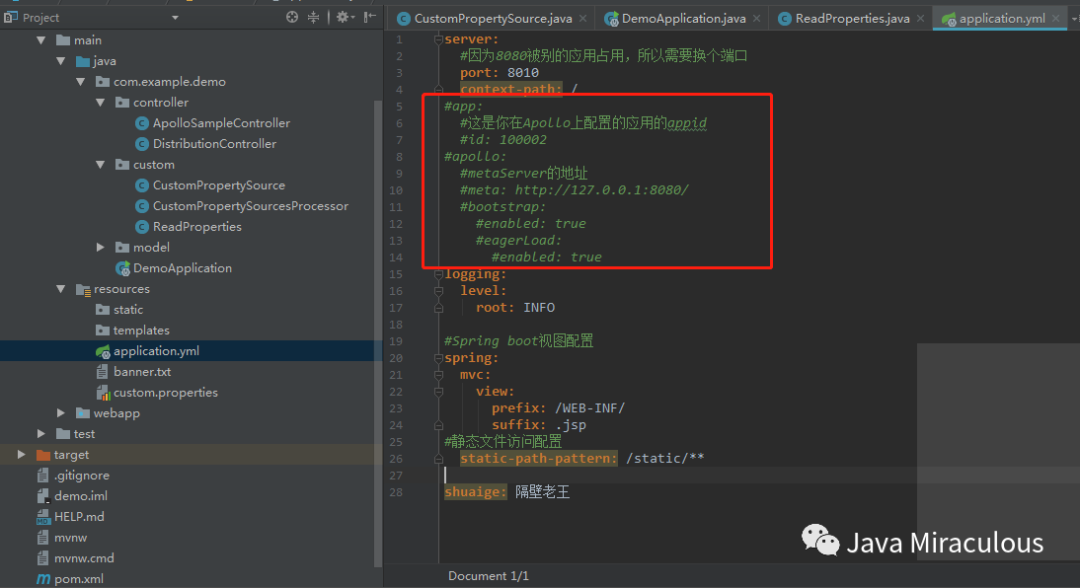This screenshot has width=1080, height=588.
Task: Expand the model package
Action: click(x=101, y=247)
